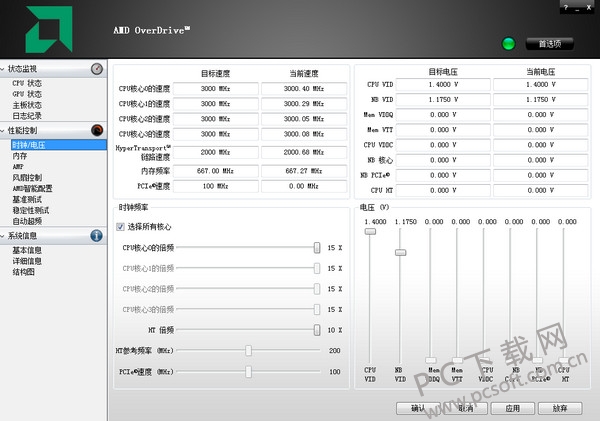Click CPU核心1 target speed field
This screenshot has width=600, height=421.
(x=216, y=104)
